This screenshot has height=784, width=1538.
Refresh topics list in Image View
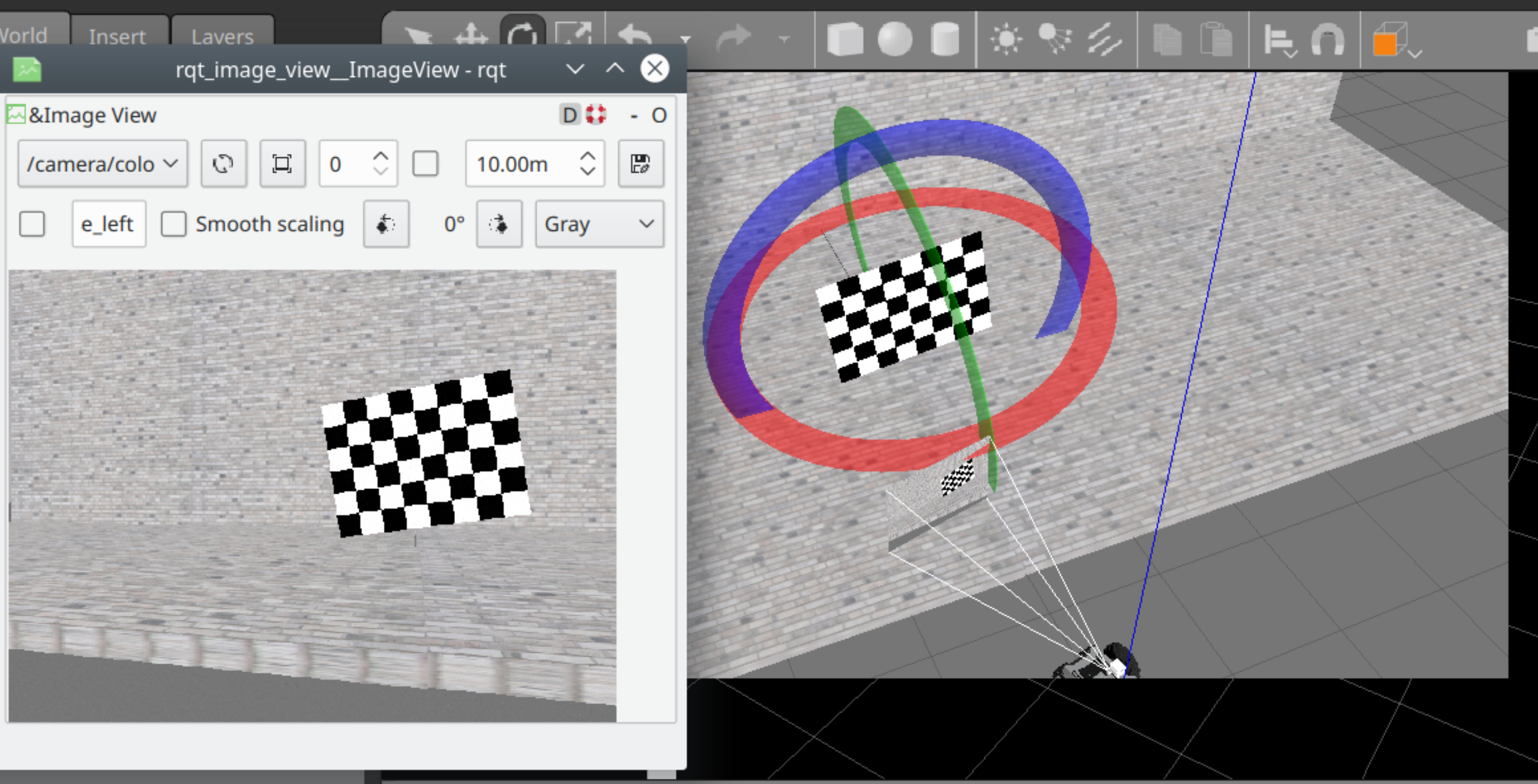[223, 163]
